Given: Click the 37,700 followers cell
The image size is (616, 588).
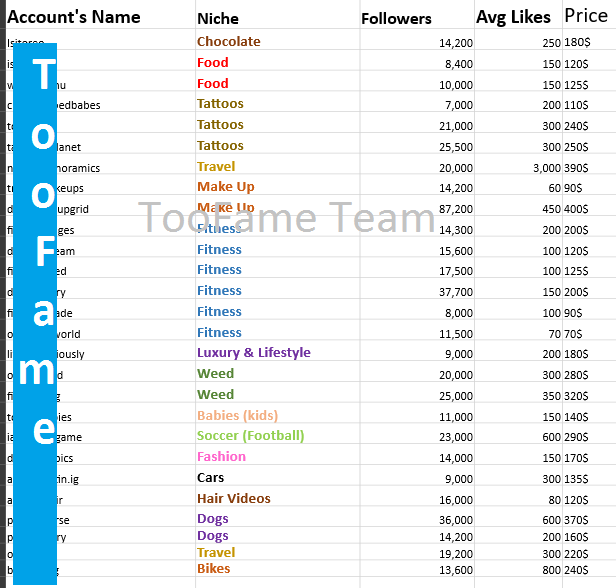Looking at the screenshot, I should tap(417, 289).
